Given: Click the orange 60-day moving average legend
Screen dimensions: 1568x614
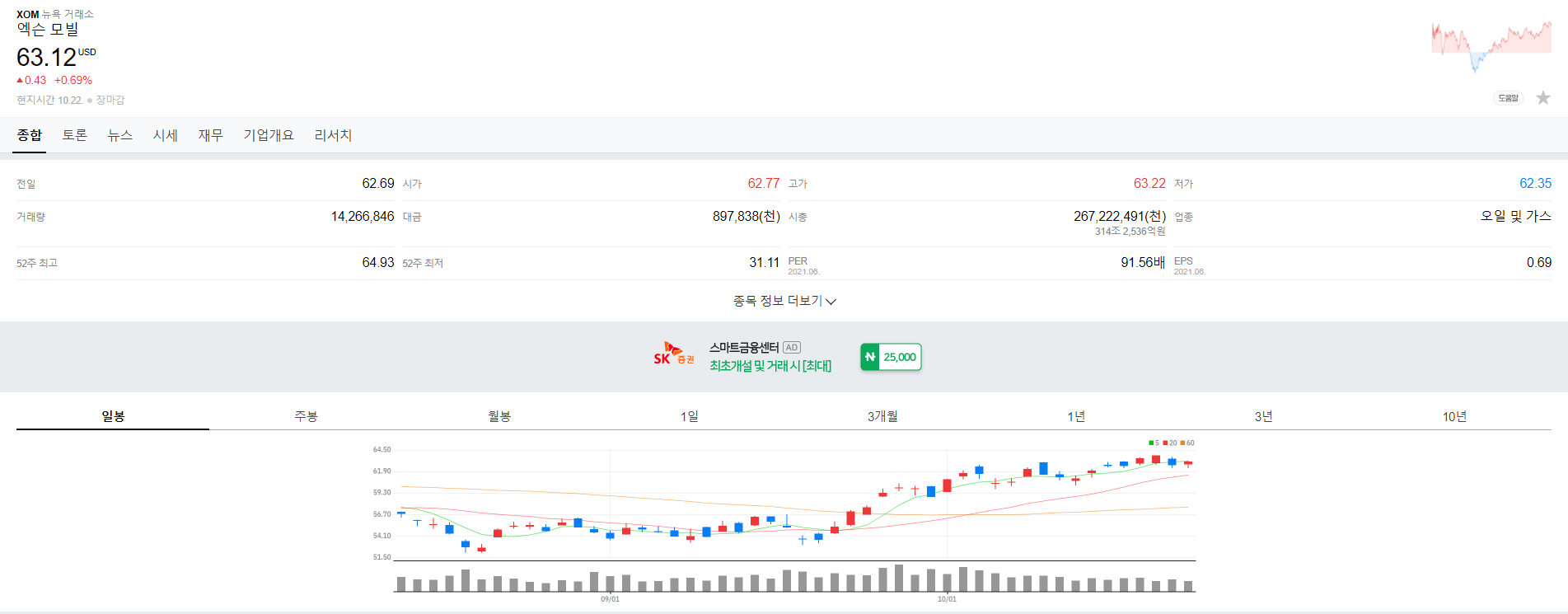Looking at the screenshot, I should [x=1187, y=443].
